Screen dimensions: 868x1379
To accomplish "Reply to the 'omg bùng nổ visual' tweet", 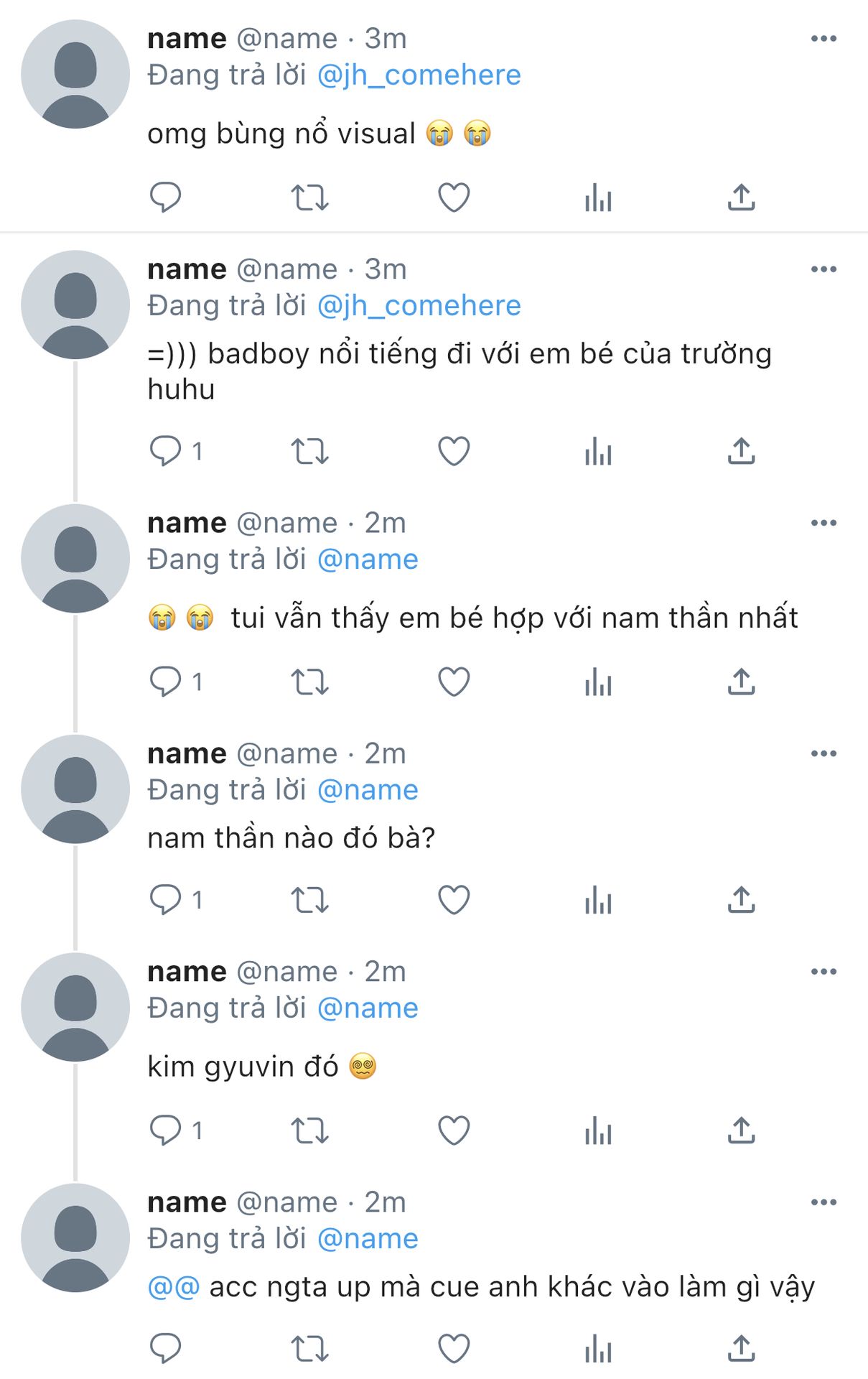I will tap(165, 197).
